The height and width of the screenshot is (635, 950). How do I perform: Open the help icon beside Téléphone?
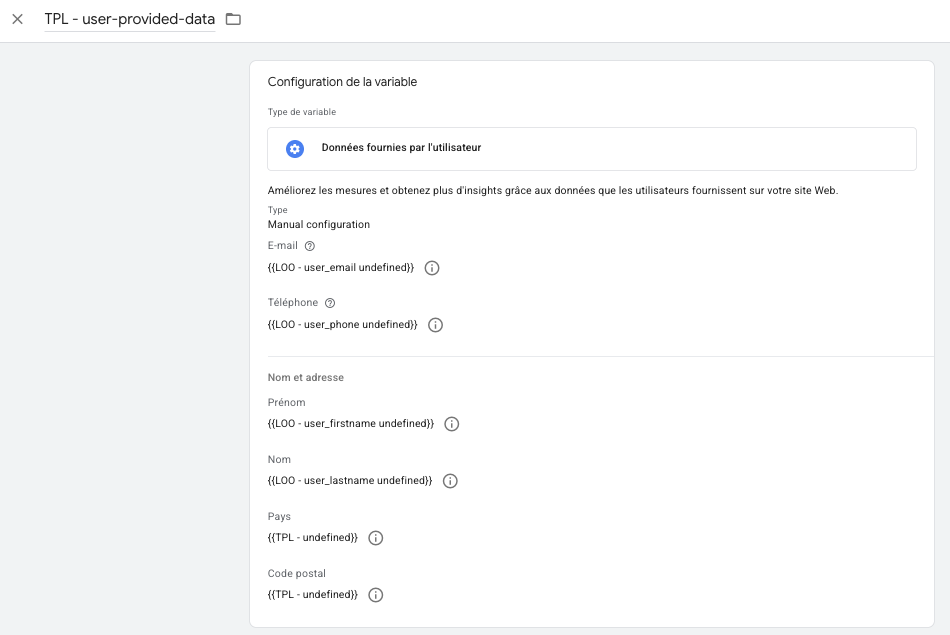point(330,303)
